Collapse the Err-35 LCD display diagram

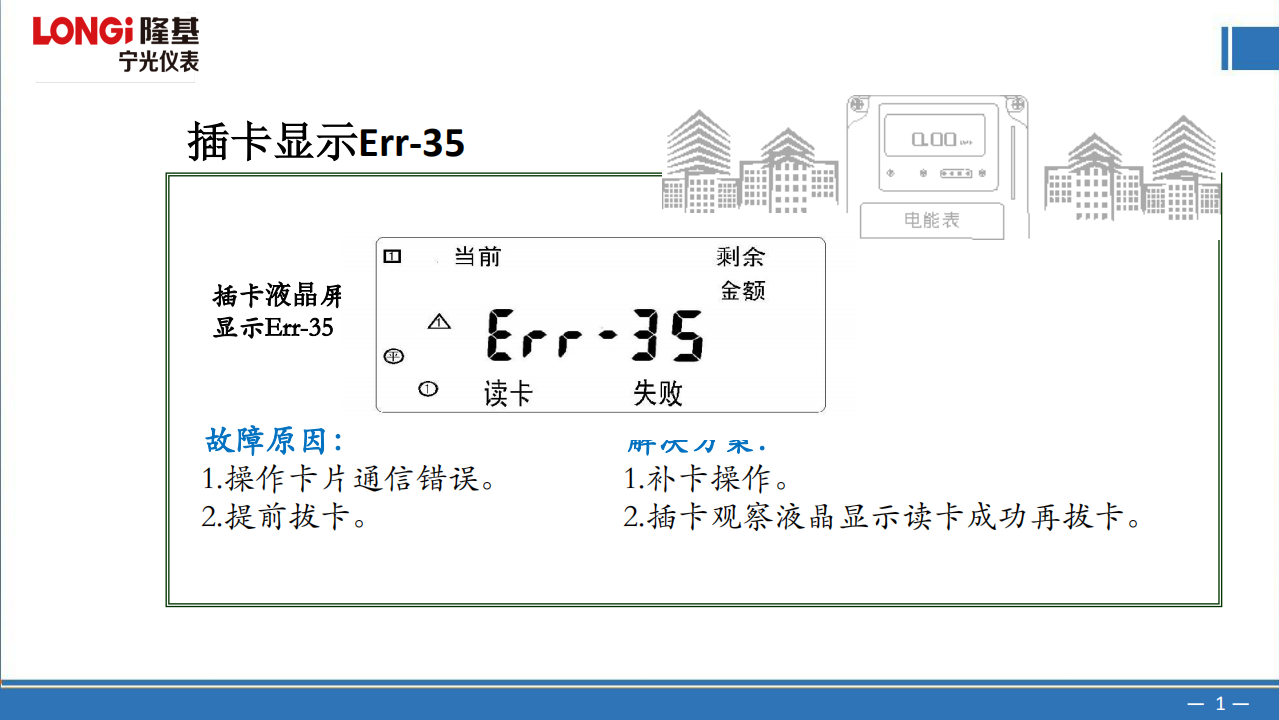pyautogui.click(x=600, y=323)
